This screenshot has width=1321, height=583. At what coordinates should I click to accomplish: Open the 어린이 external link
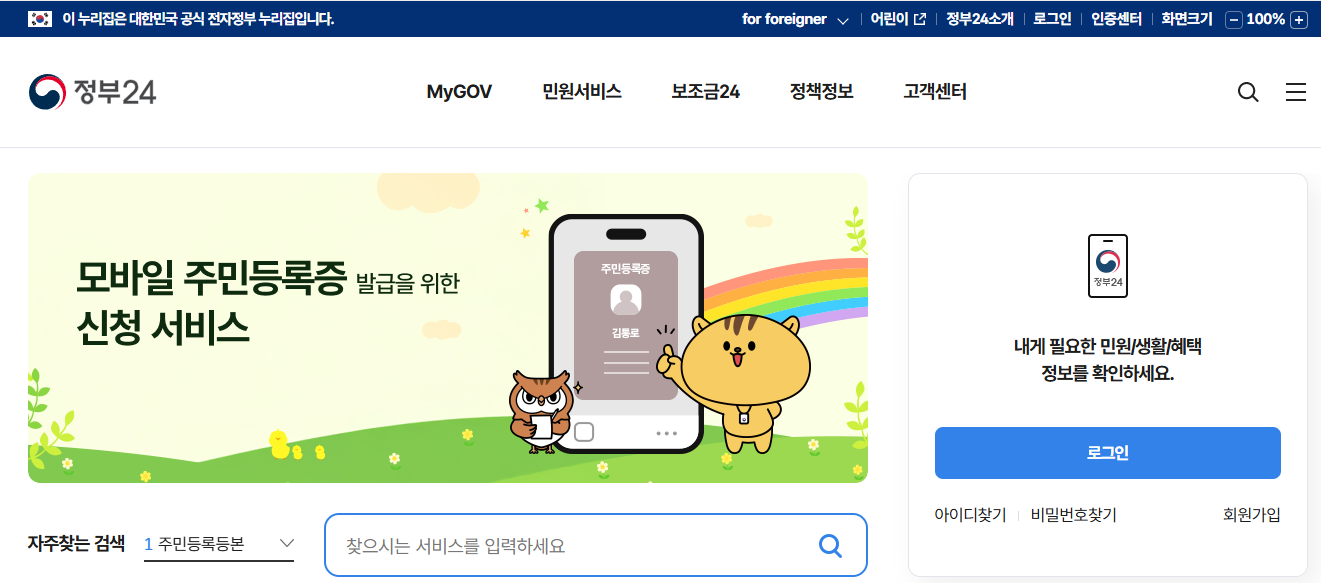tap(898, 19)
